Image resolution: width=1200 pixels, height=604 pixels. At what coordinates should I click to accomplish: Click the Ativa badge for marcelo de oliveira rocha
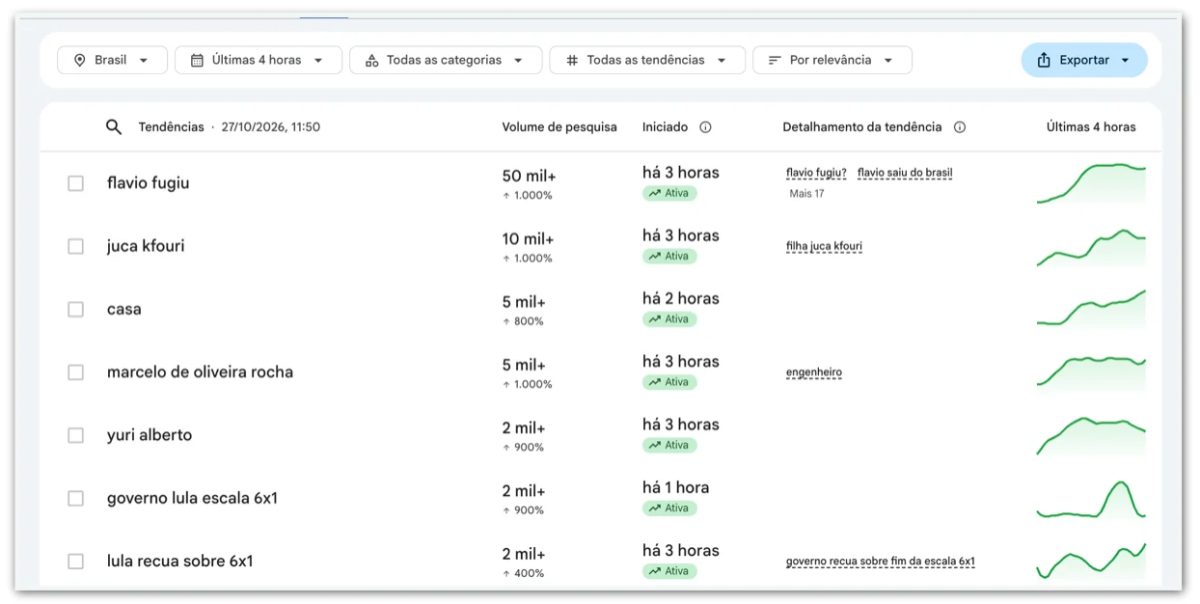(669, 382)
